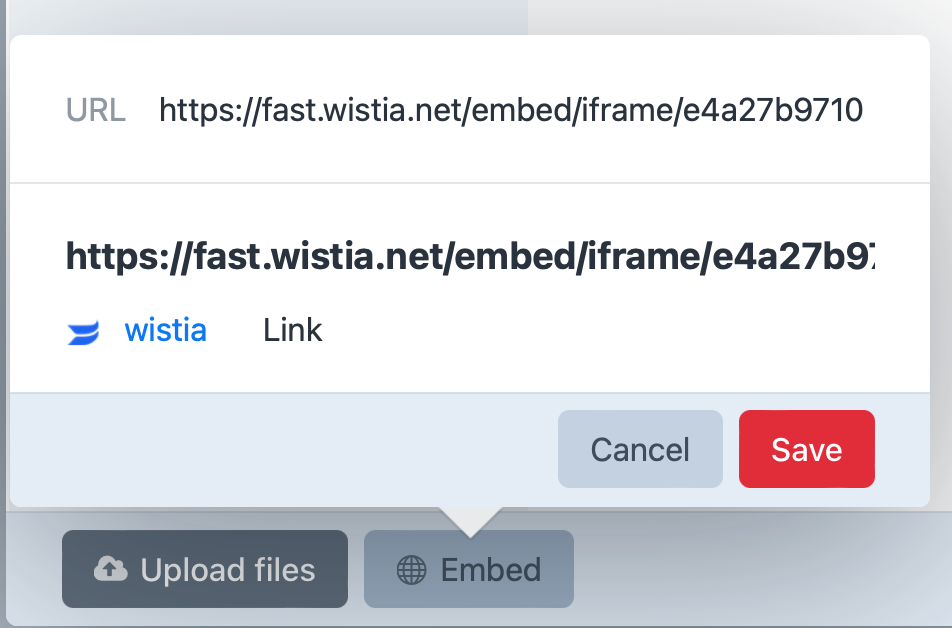Select the URL label in the dialog
The width and height of the screenshot is (952, 628).
[x=95, y=110]
